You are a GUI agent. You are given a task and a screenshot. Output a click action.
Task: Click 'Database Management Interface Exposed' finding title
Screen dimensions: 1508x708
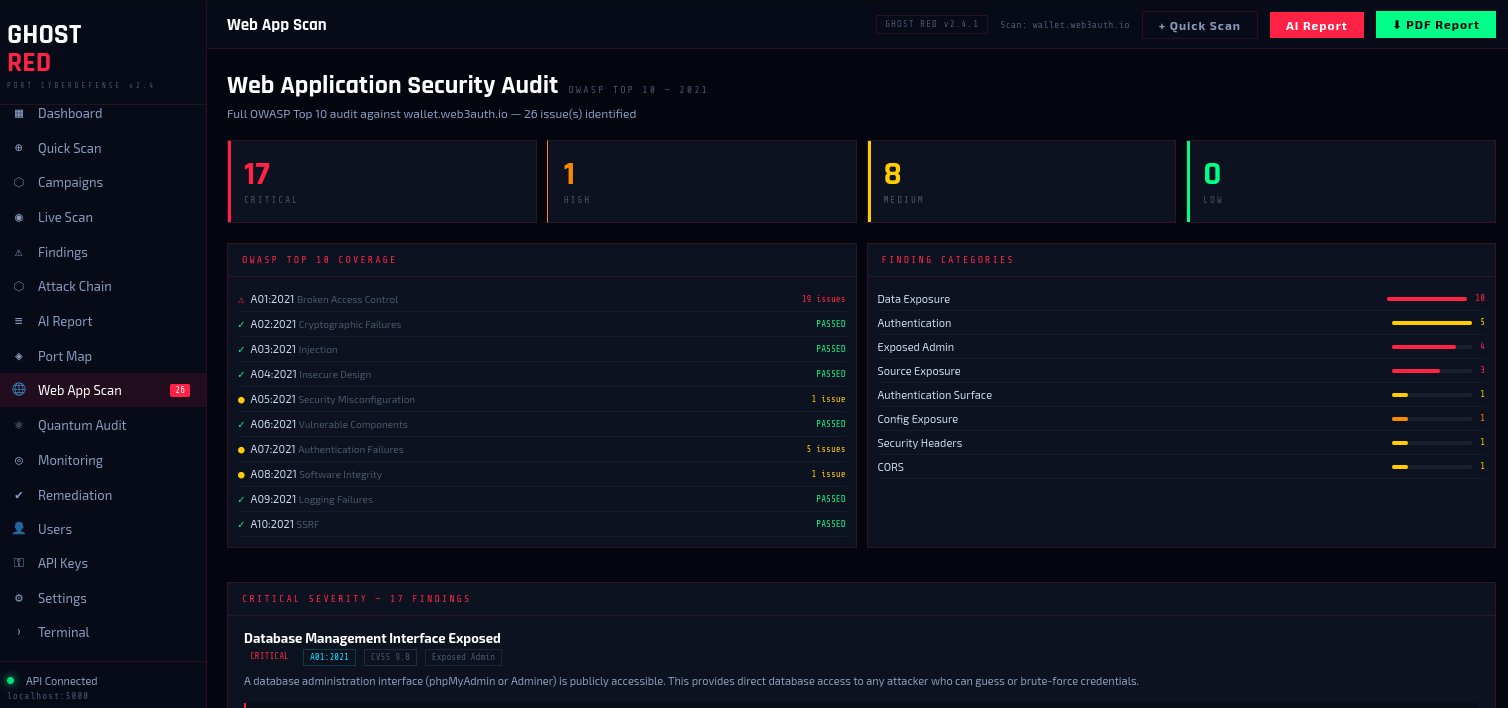[x=372, y=638]
